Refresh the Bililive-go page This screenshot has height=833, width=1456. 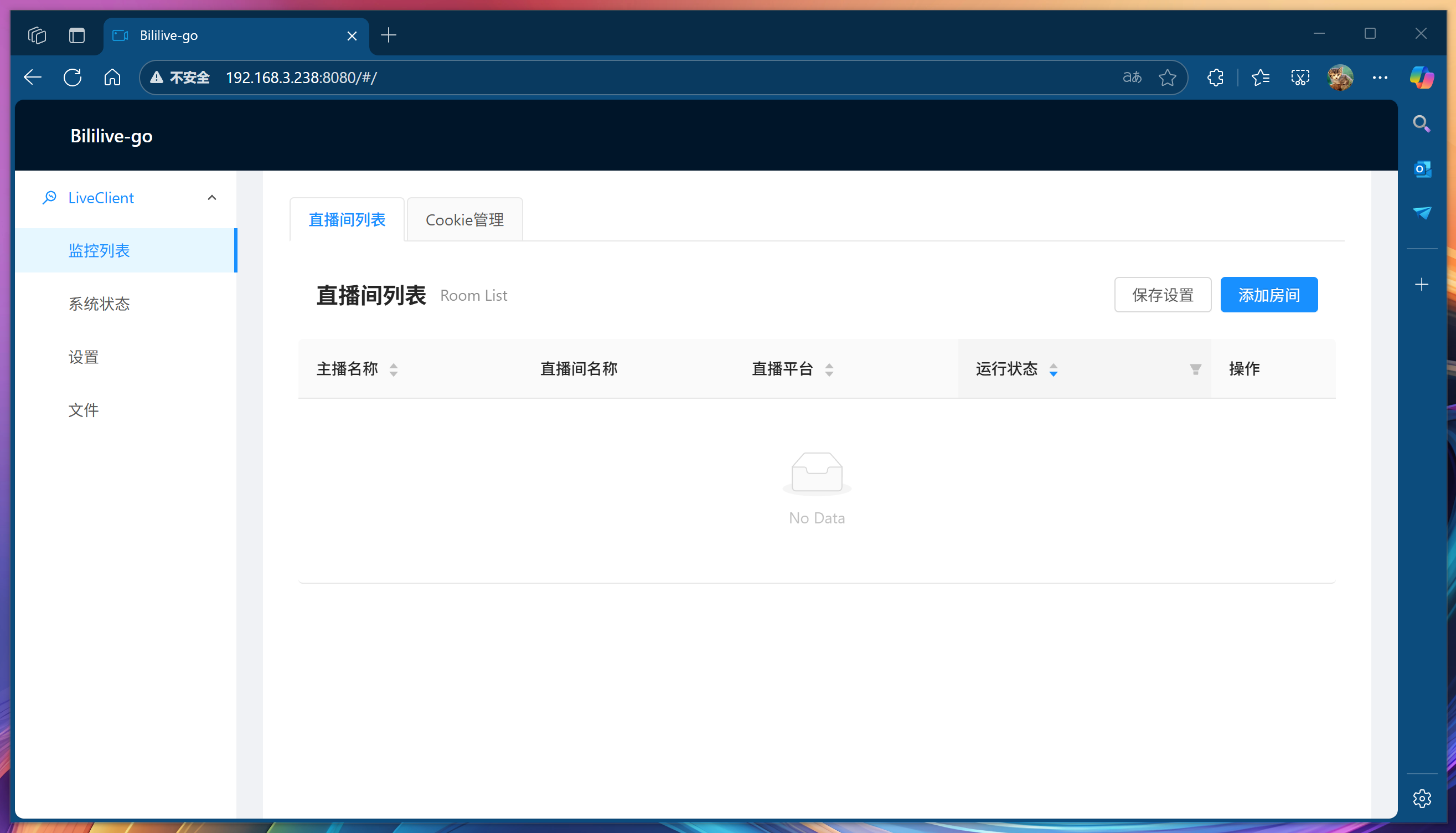pos(73,77)
